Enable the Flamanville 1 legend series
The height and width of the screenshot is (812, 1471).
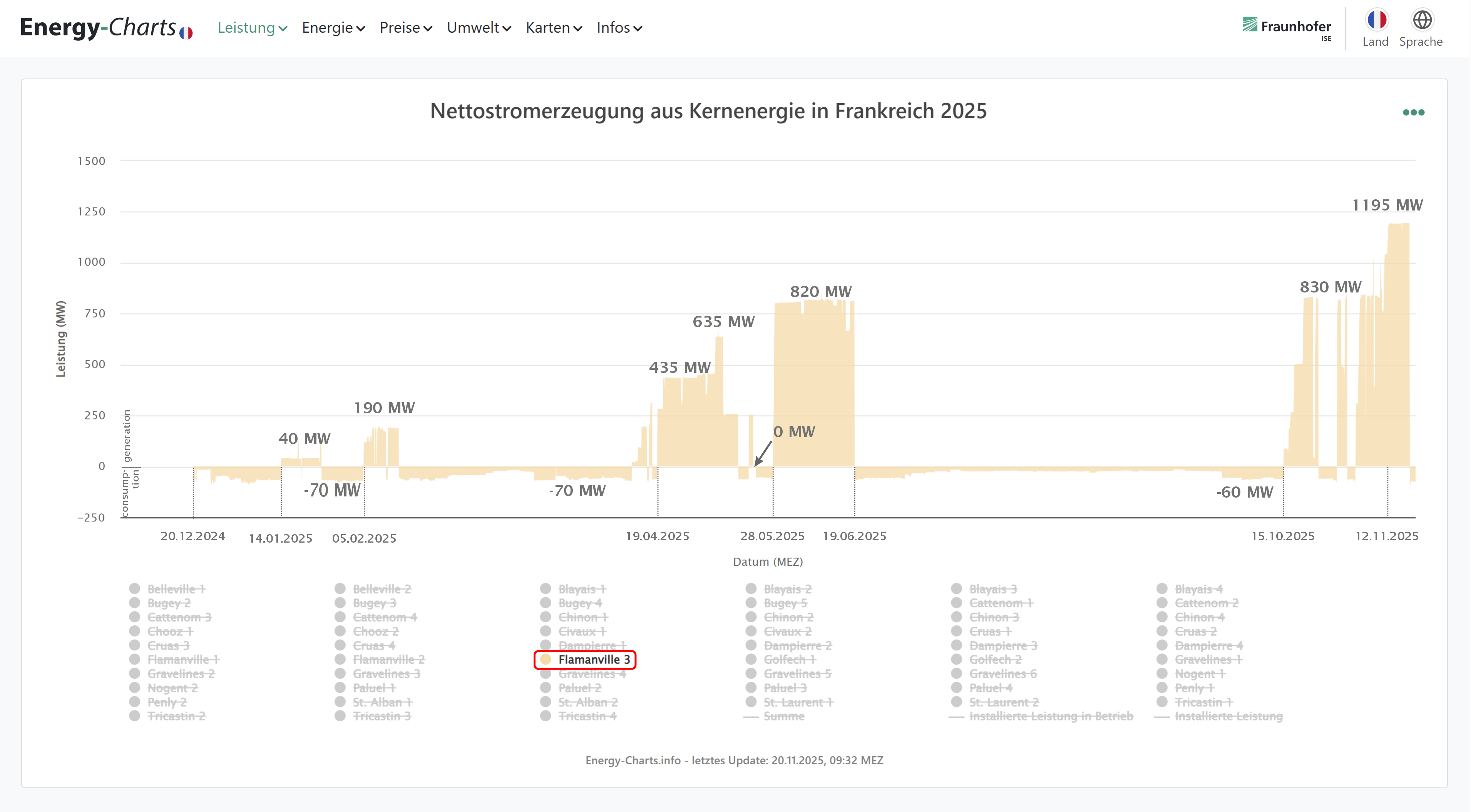click(x=183, y=660)
